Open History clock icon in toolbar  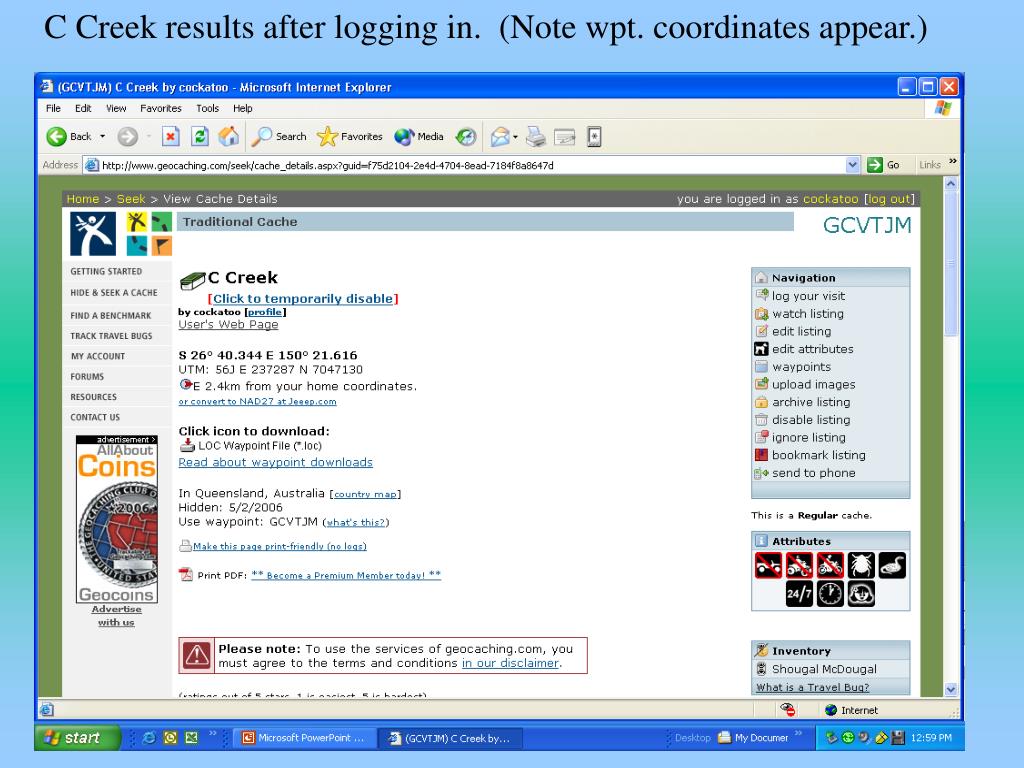pos(466,136)
